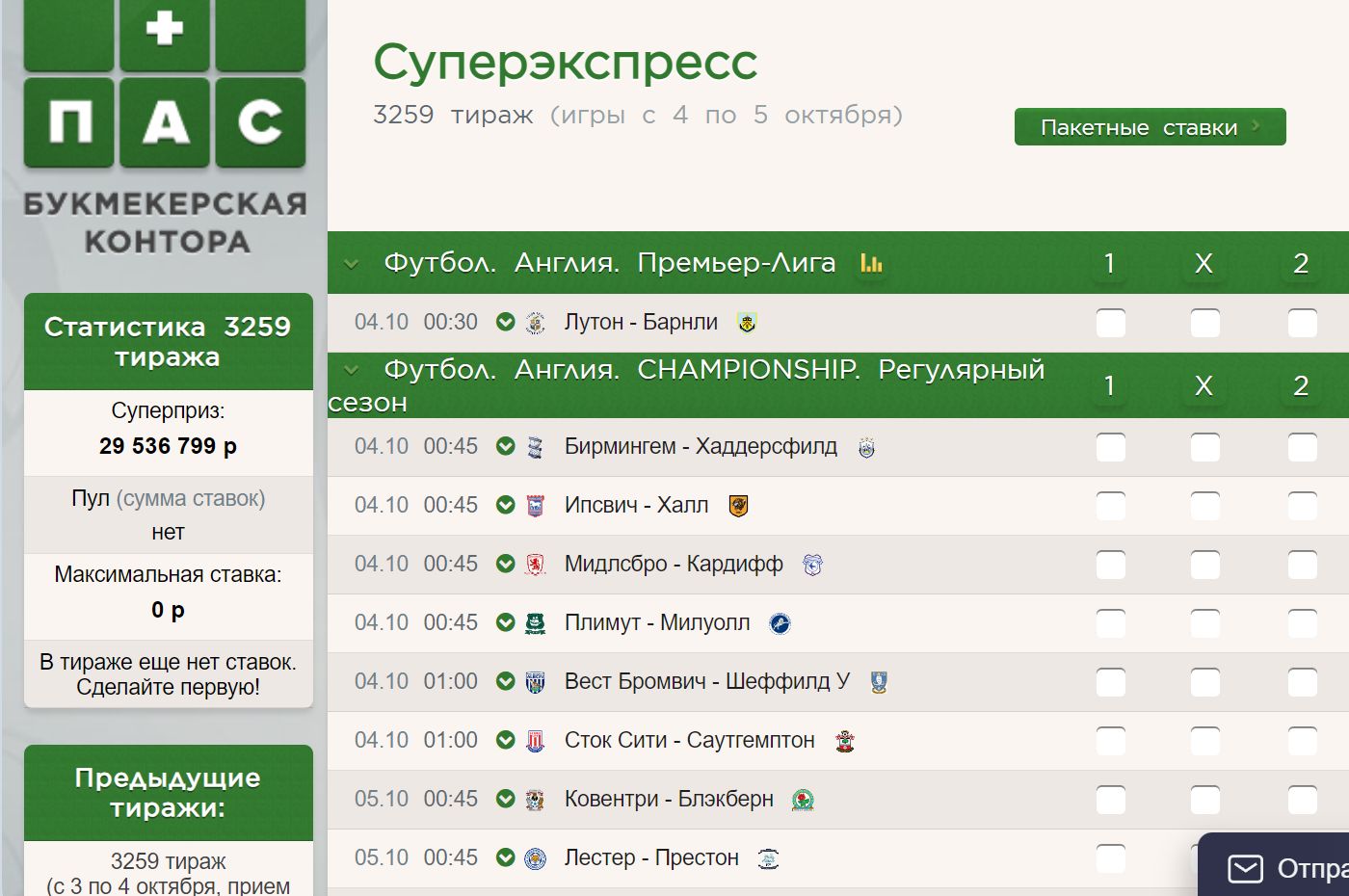This screenshot has width=1349, height=896.
Task: Click Престон team crest icon
Action: pos(768,858)
